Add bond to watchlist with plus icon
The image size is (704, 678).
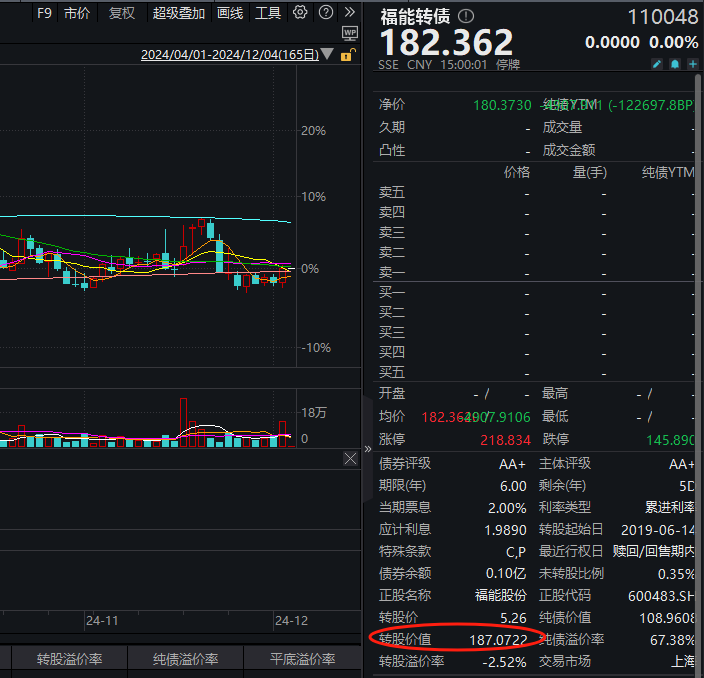[x=692, y=65]
